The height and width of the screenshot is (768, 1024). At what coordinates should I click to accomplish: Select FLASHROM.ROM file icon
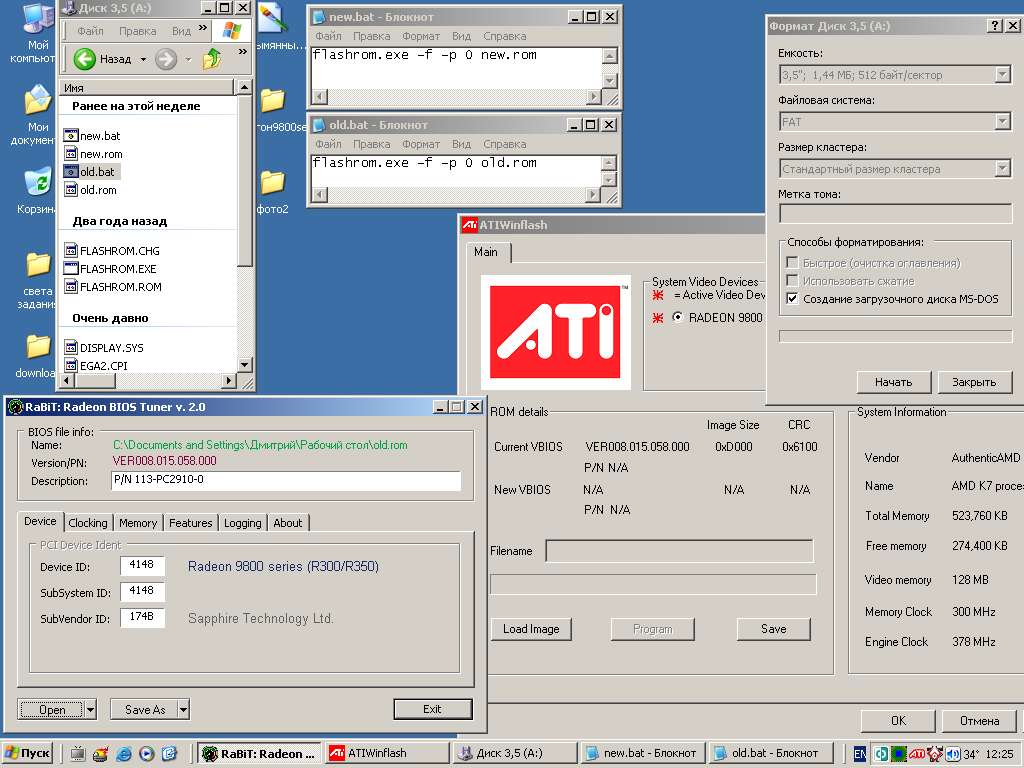point(71,287)
